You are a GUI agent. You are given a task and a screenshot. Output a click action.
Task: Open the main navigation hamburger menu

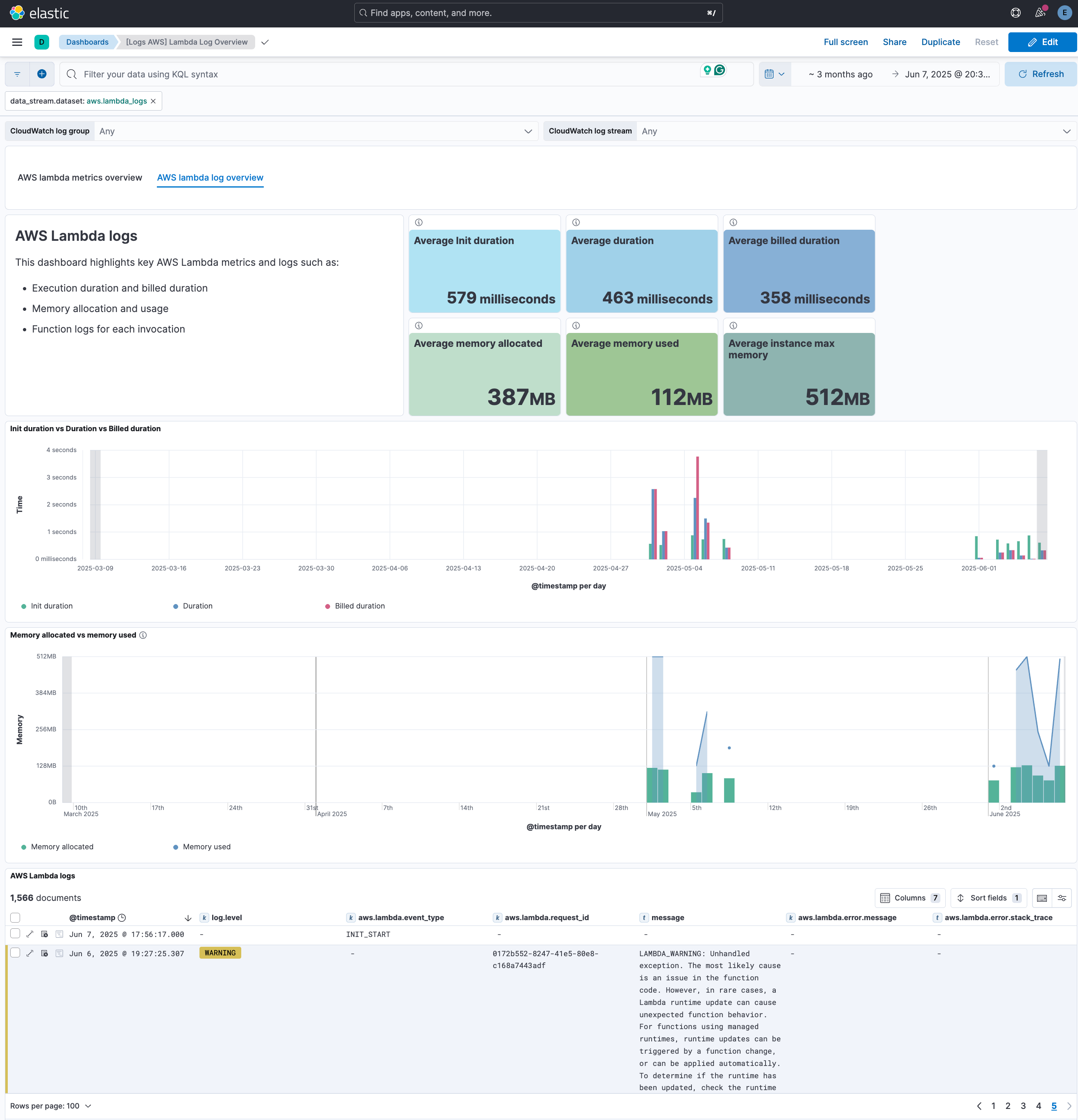point(16,42)
